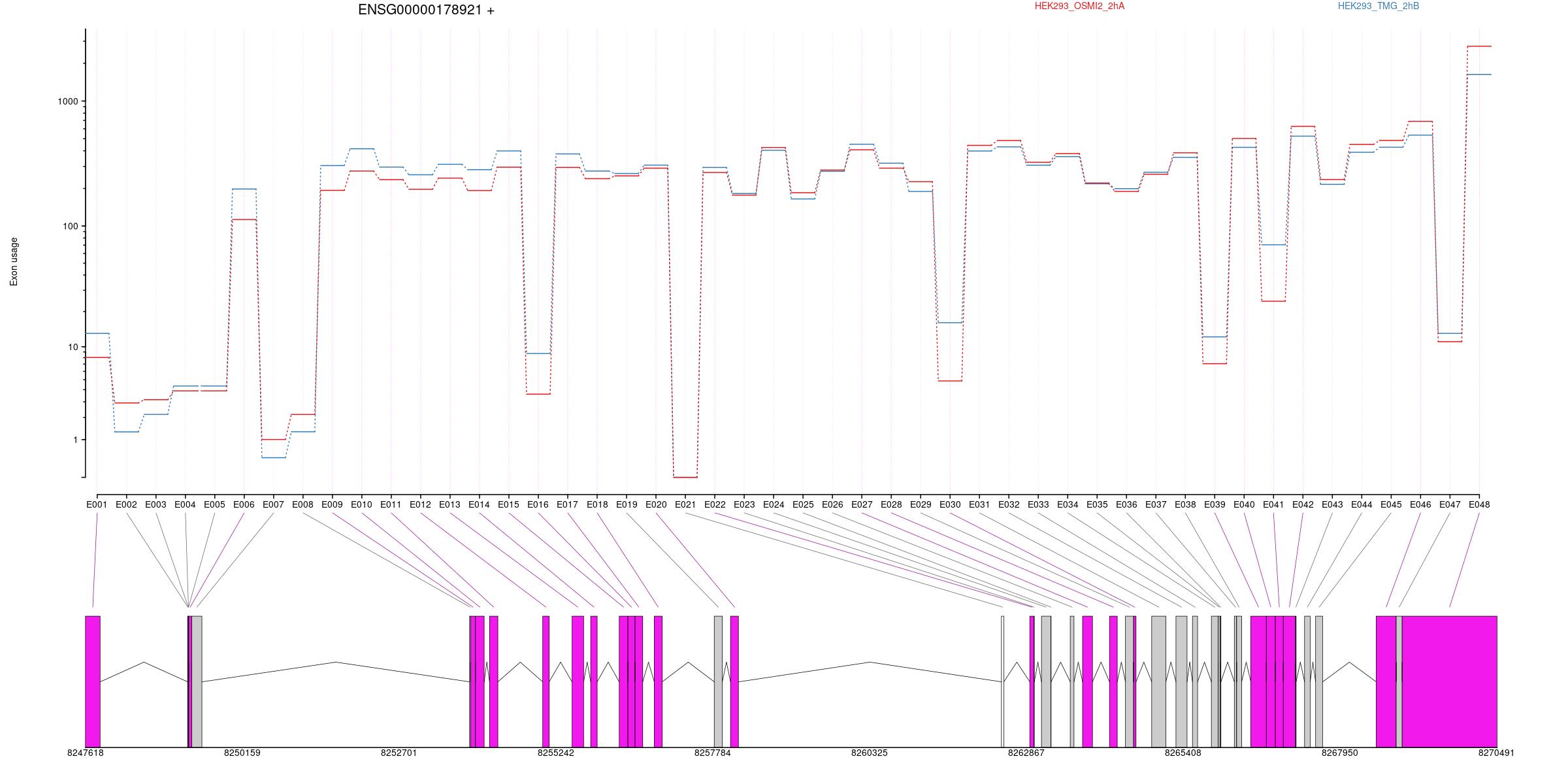The image size is (1568, 784).
Task: Click genomic coordinate 8260325
Action: click(870, 753)
